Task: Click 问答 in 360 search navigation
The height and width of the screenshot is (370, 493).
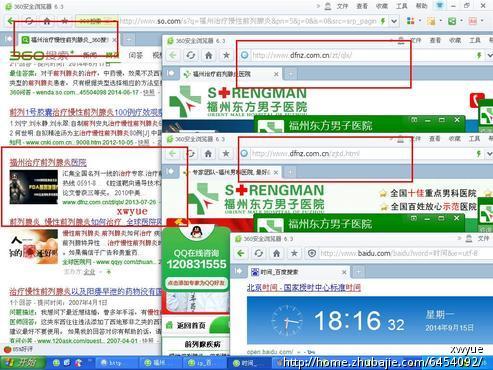Action: coord(135,55)
